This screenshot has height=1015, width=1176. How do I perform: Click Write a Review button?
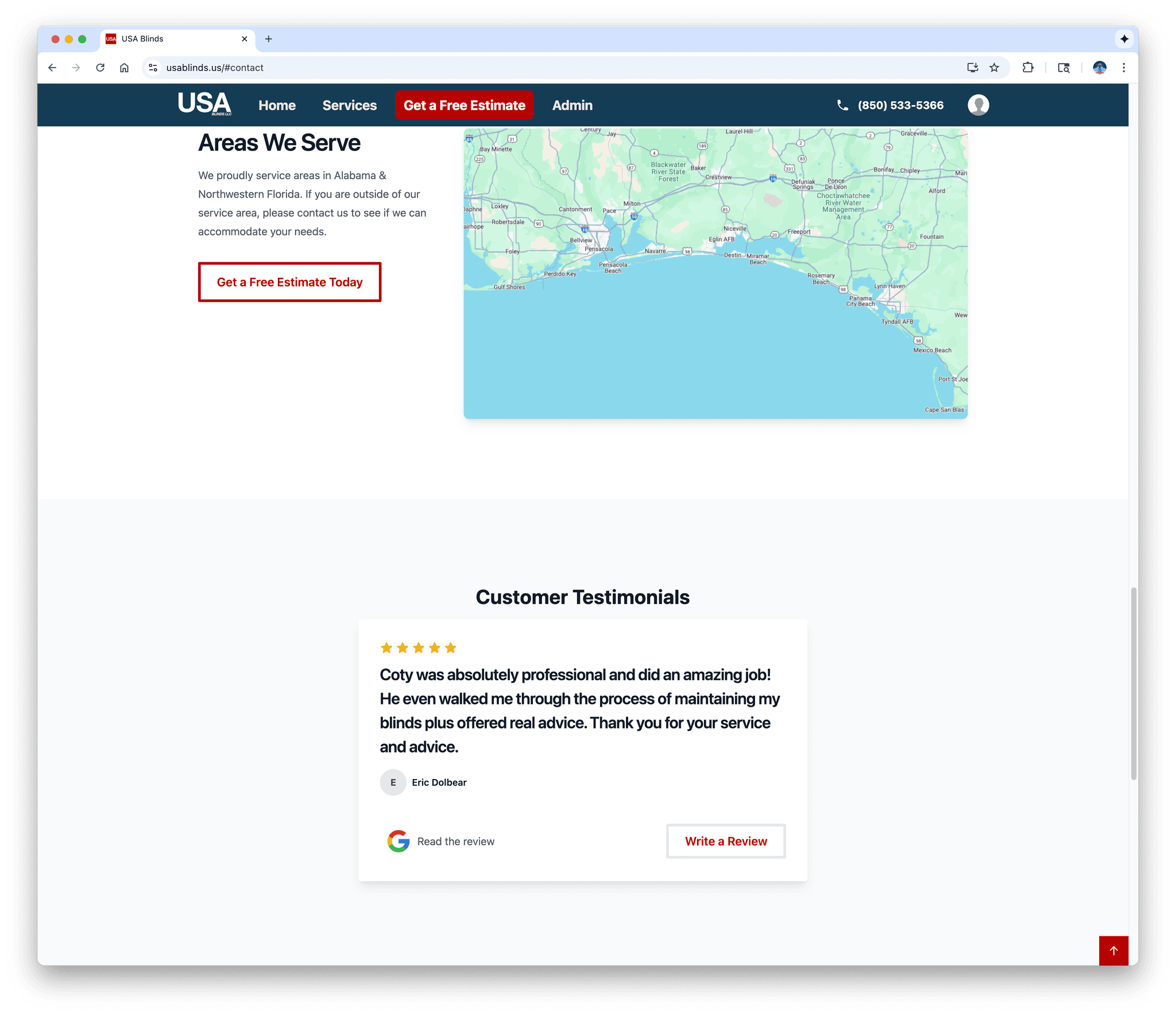coord(725,841)
